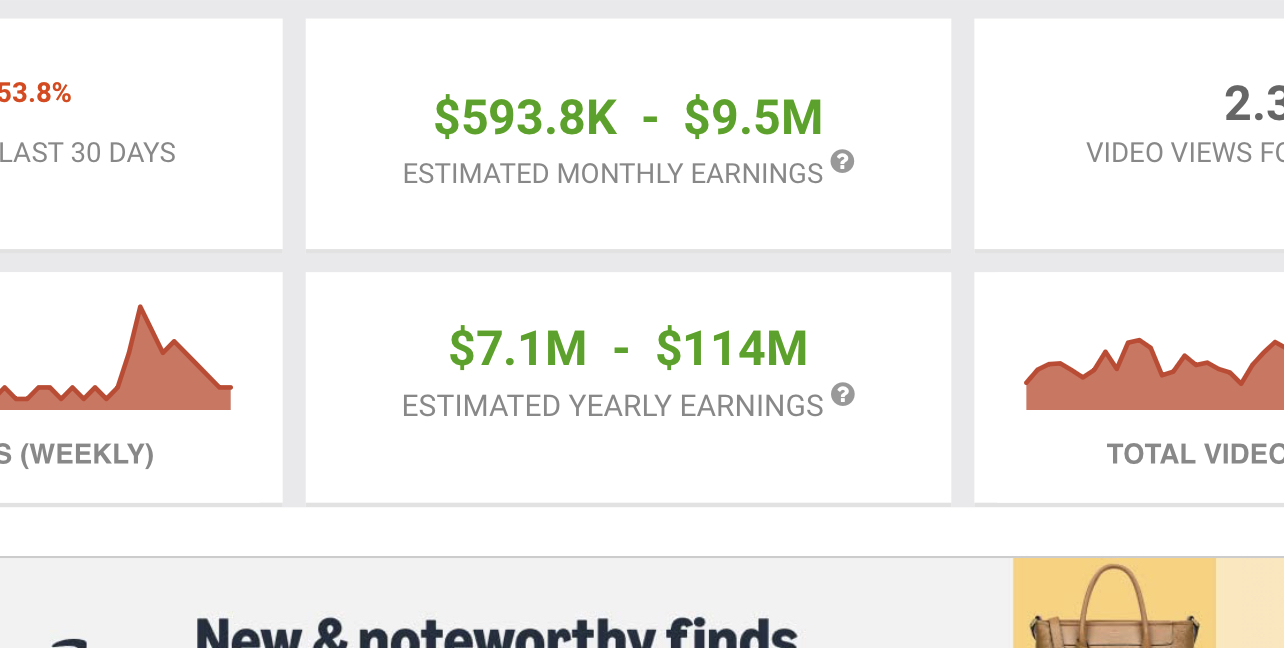Screen dimensions: 1284x648
Task: Click the $593.8K lower monthly estimate
Action: coord(526,118)
